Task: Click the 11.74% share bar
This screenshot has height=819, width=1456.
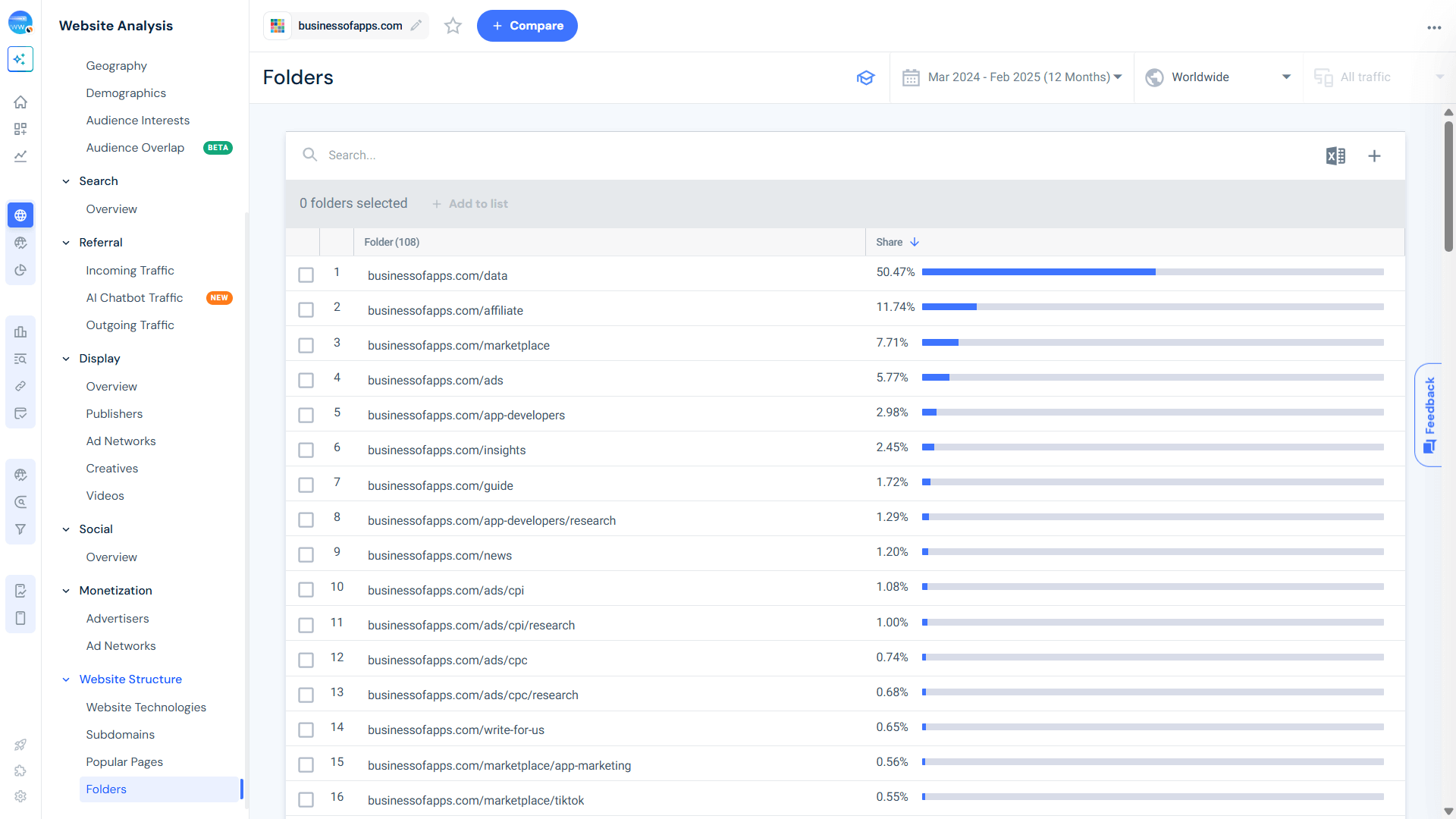Action: (x=1152, y=306)
